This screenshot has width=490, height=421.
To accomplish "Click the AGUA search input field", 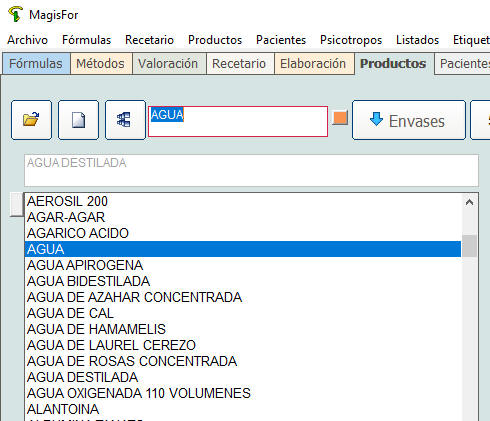I will coord(238,121).
